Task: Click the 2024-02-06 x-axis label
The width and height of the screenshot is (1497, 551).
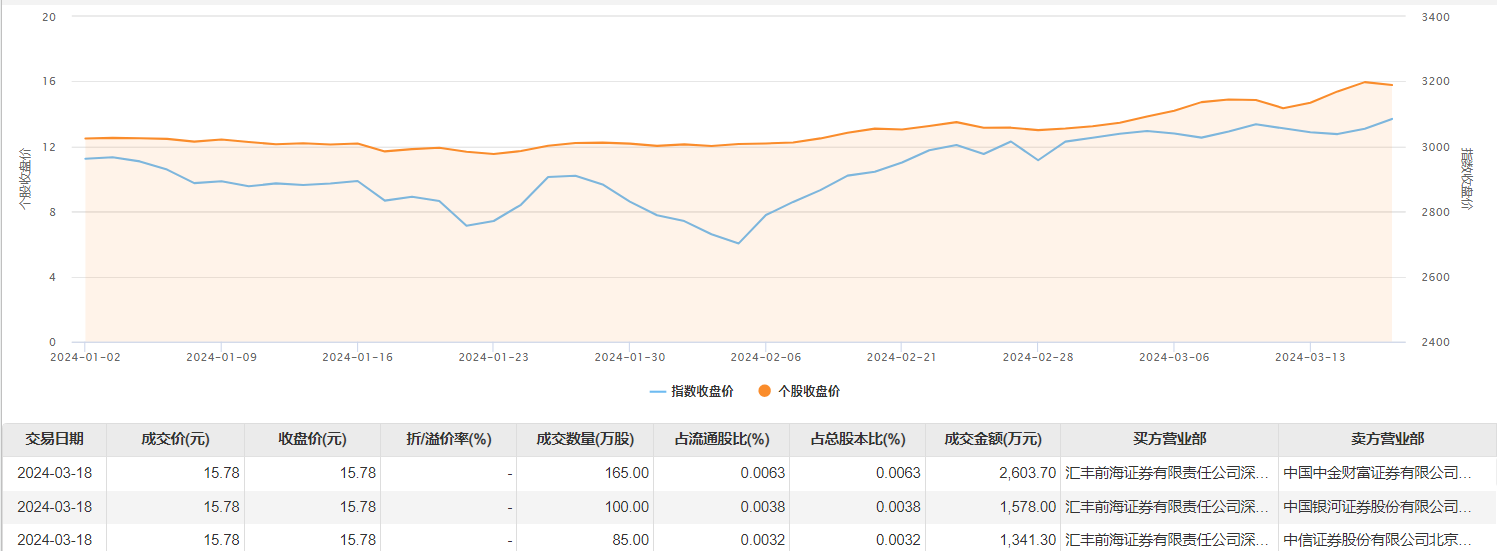Action: [765, 356]
